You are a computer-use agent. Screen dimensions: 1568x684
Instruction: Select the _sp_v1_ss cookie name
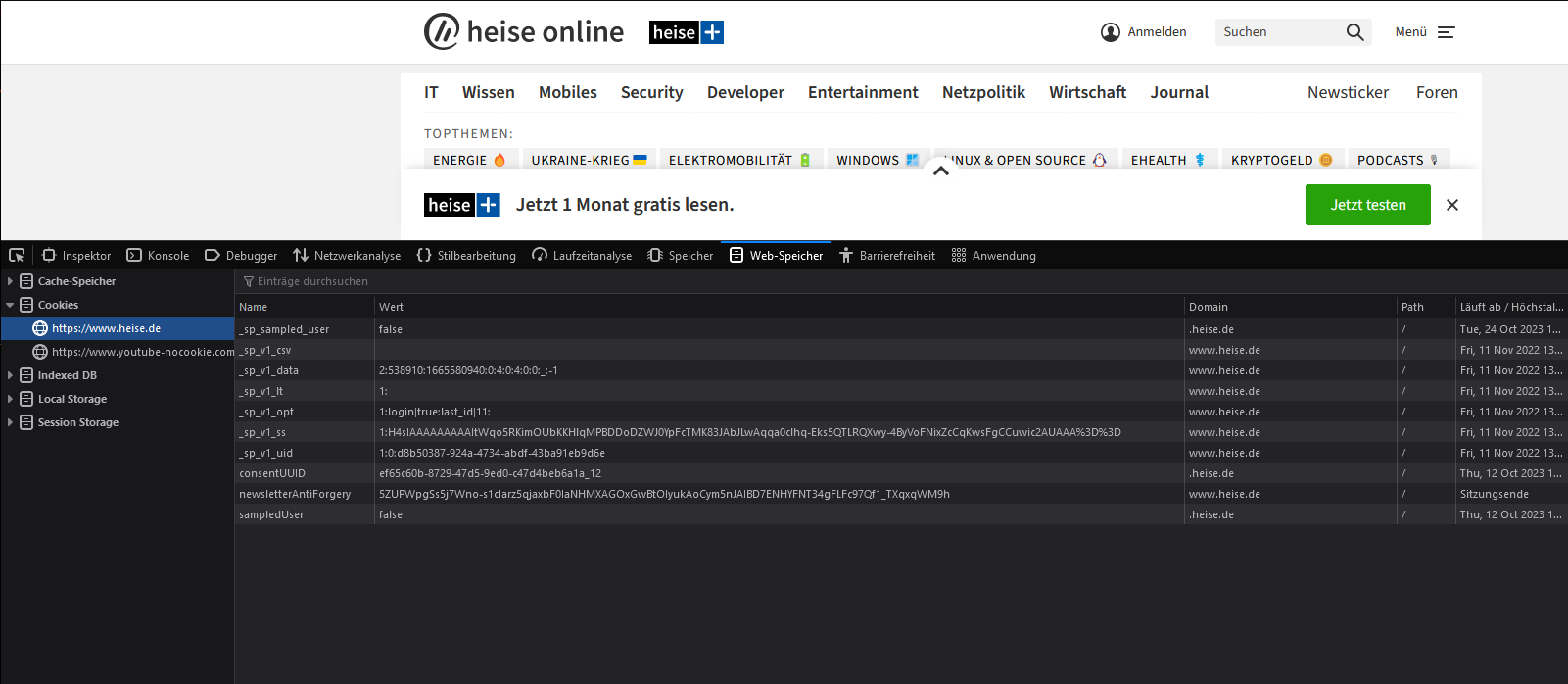pyautogui.click(x=262, y=432)
